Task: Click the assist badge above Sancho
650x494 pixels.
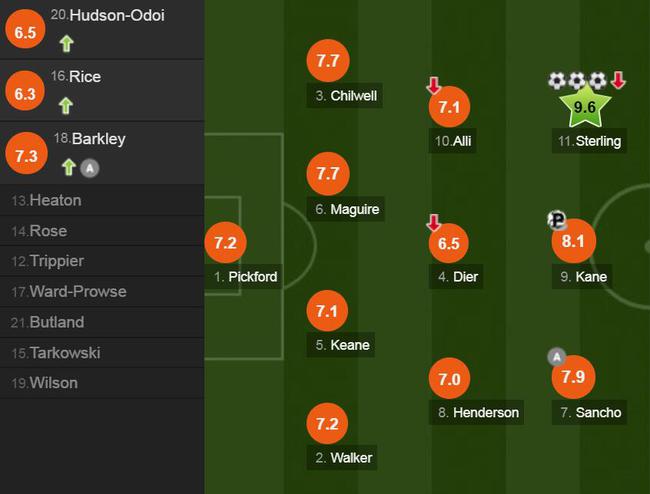Action: 557,356
